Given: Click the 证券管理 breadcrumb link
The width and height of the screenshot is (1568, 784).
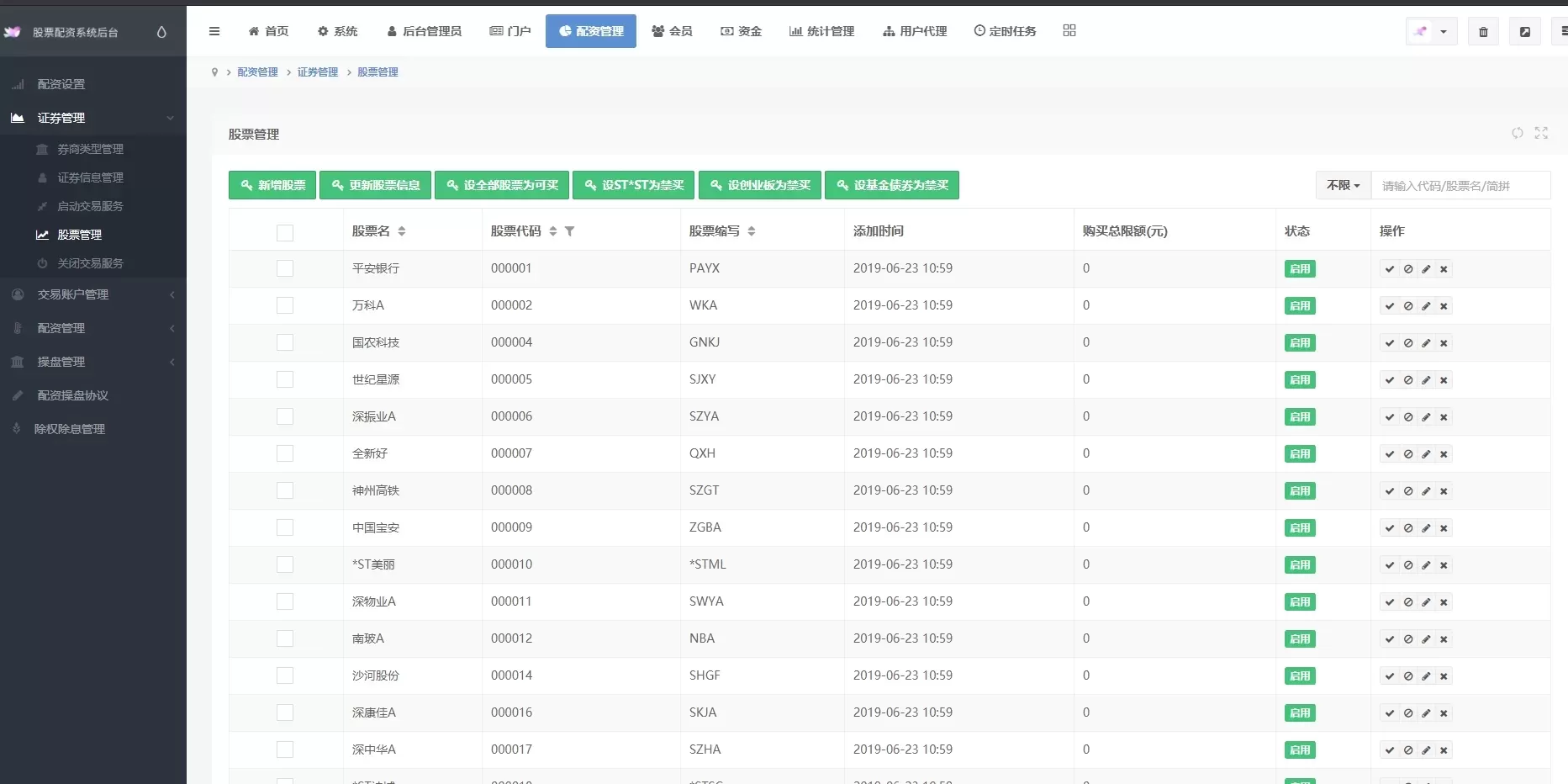Looking at the screenshot, I should [317, 72].
